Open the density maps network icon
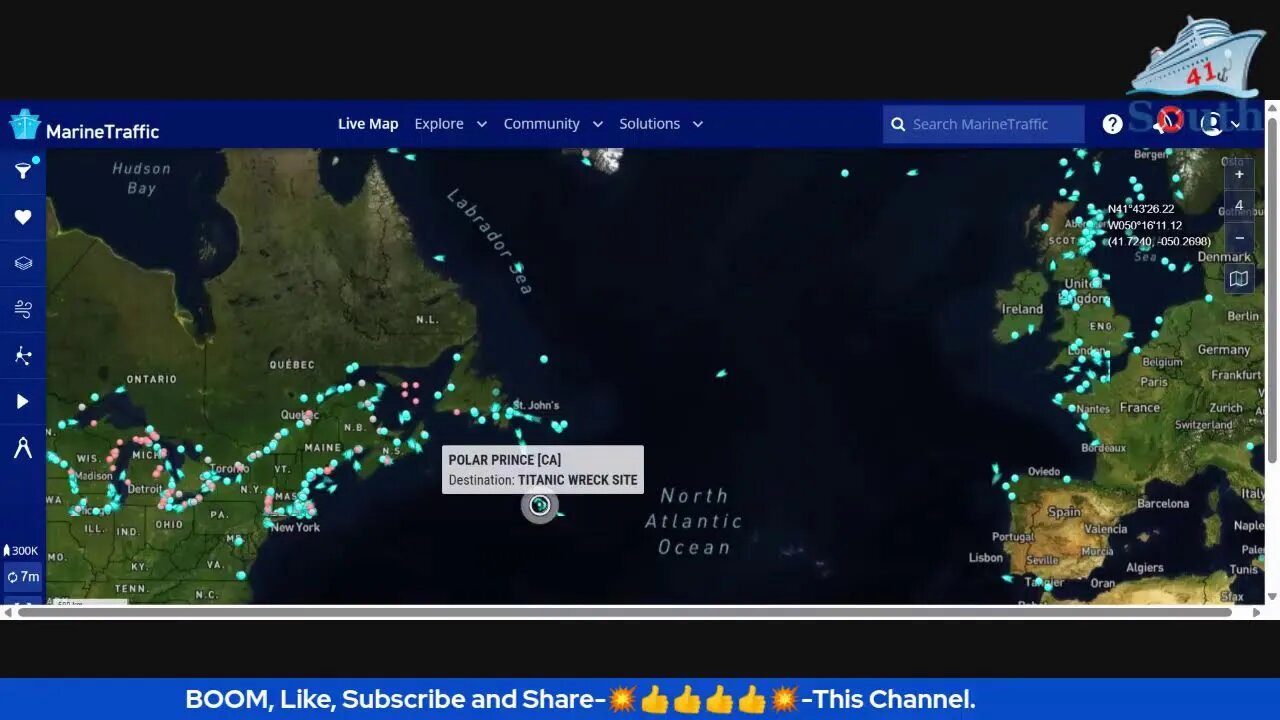 pos(22,355)
